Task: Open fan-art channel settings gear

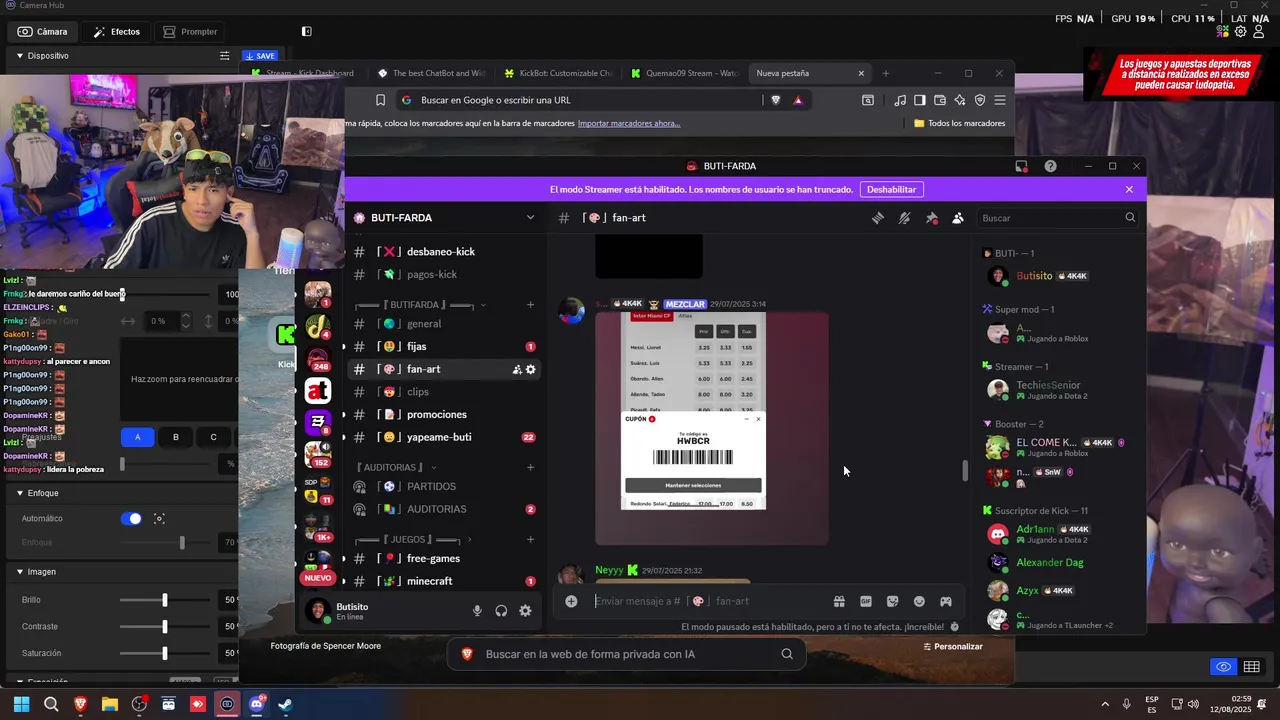Action: [531, 369]
